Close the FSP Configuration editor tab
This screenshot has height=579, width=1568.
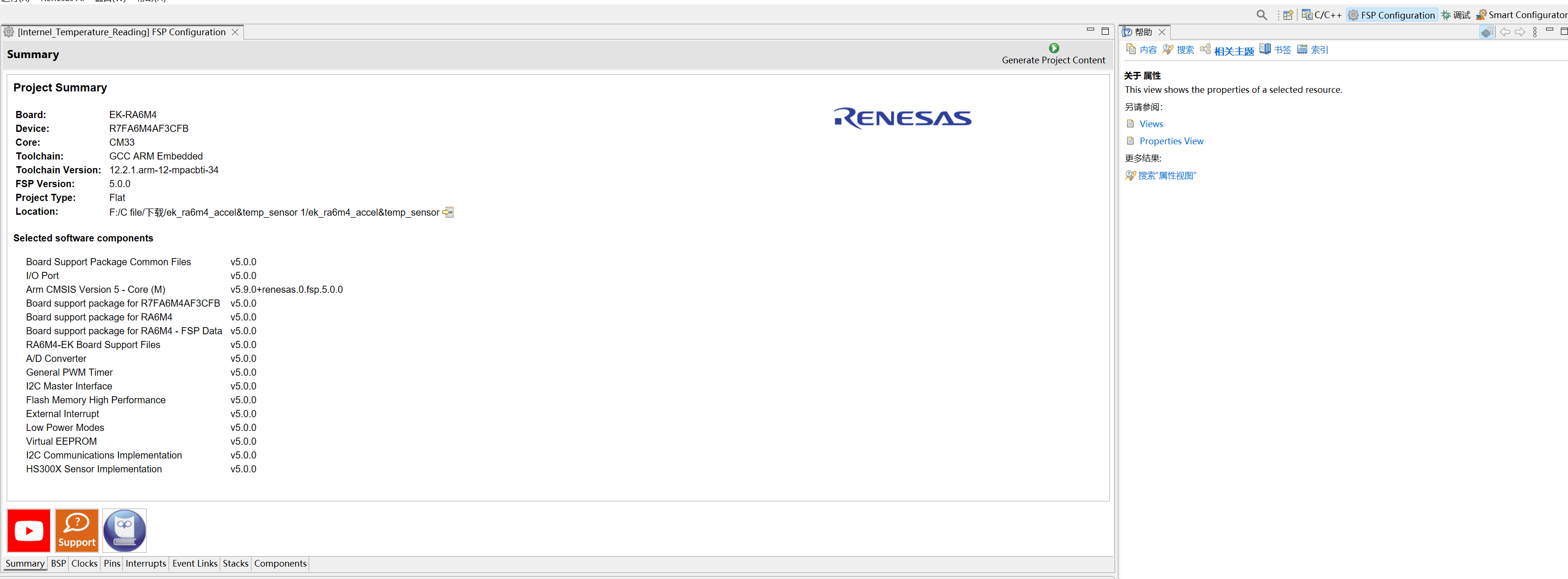click(x=235, y=32)
